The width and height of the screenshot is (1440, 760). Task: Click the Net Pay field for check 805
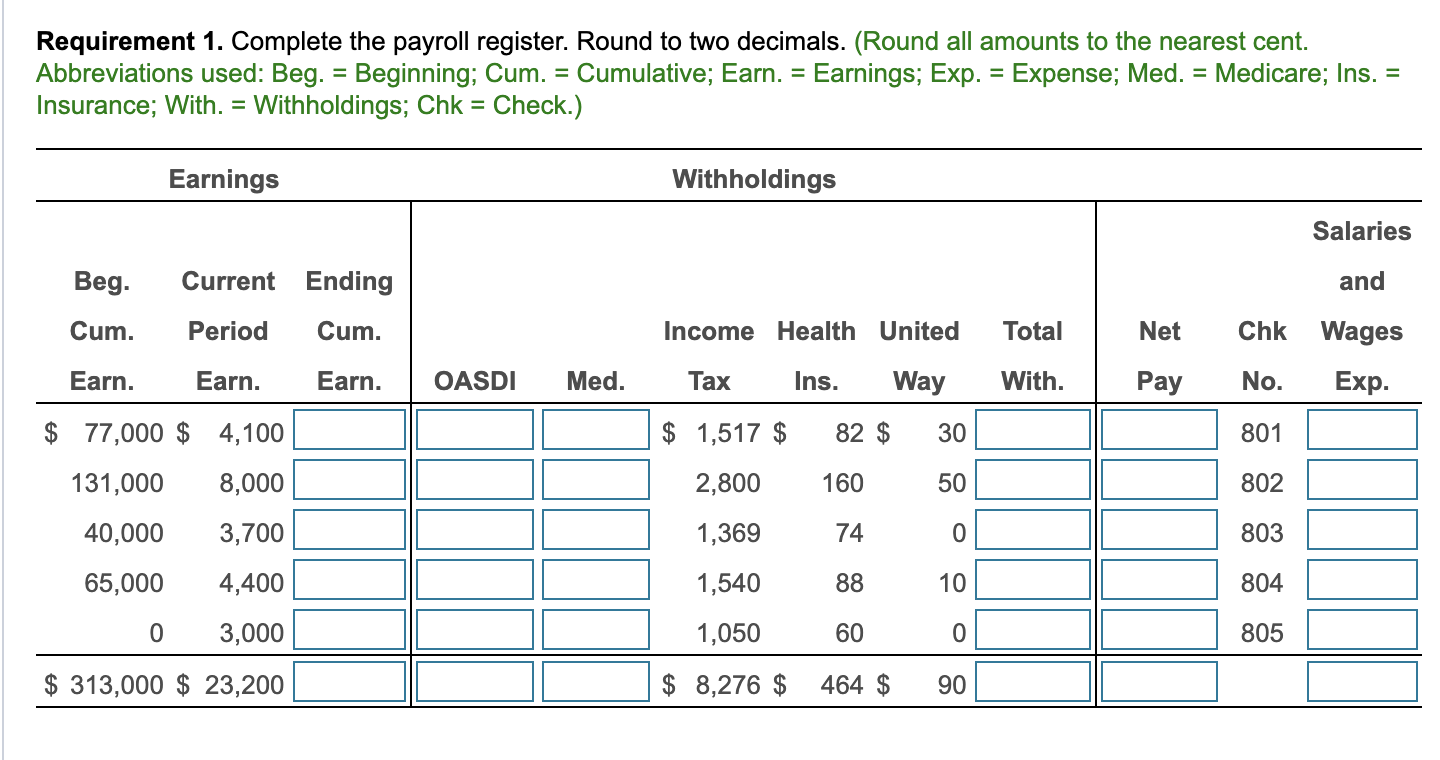click(1158, 630)
